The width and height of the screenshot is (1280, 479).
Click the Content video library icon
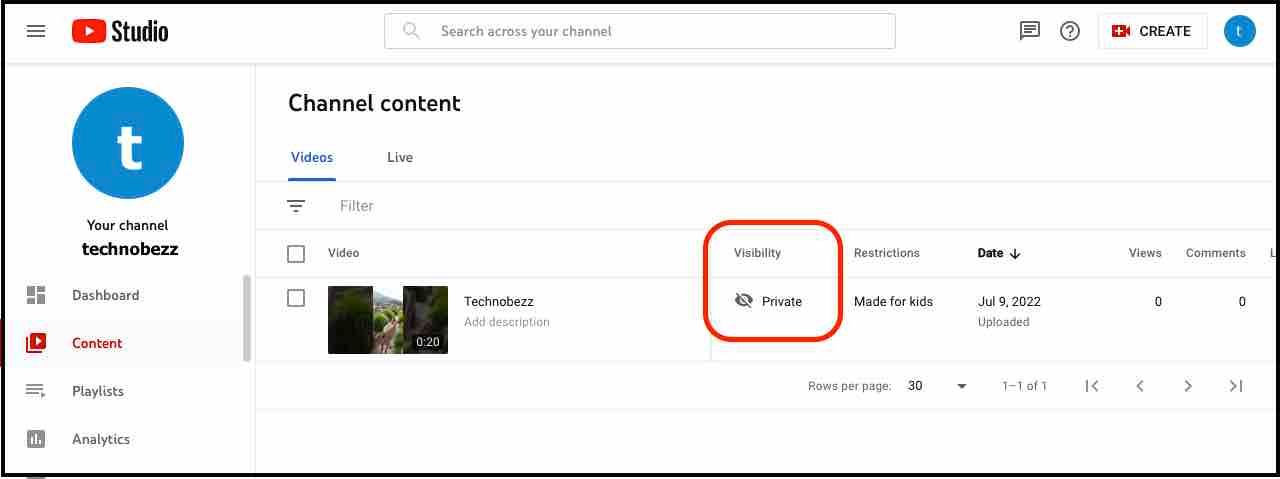pyautogui.click(x=36, y=343)
